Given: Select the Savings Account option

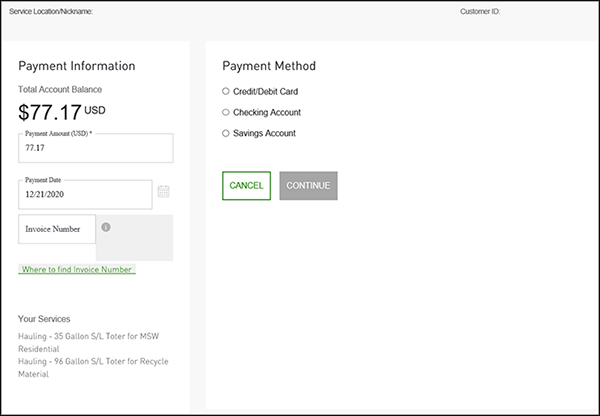Looking at the screenshot, I should 226,133.
